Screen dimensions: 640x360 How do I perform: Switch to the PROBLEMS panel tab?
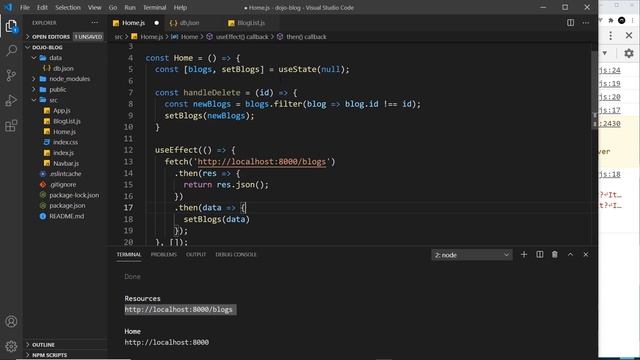pos(164,255)
